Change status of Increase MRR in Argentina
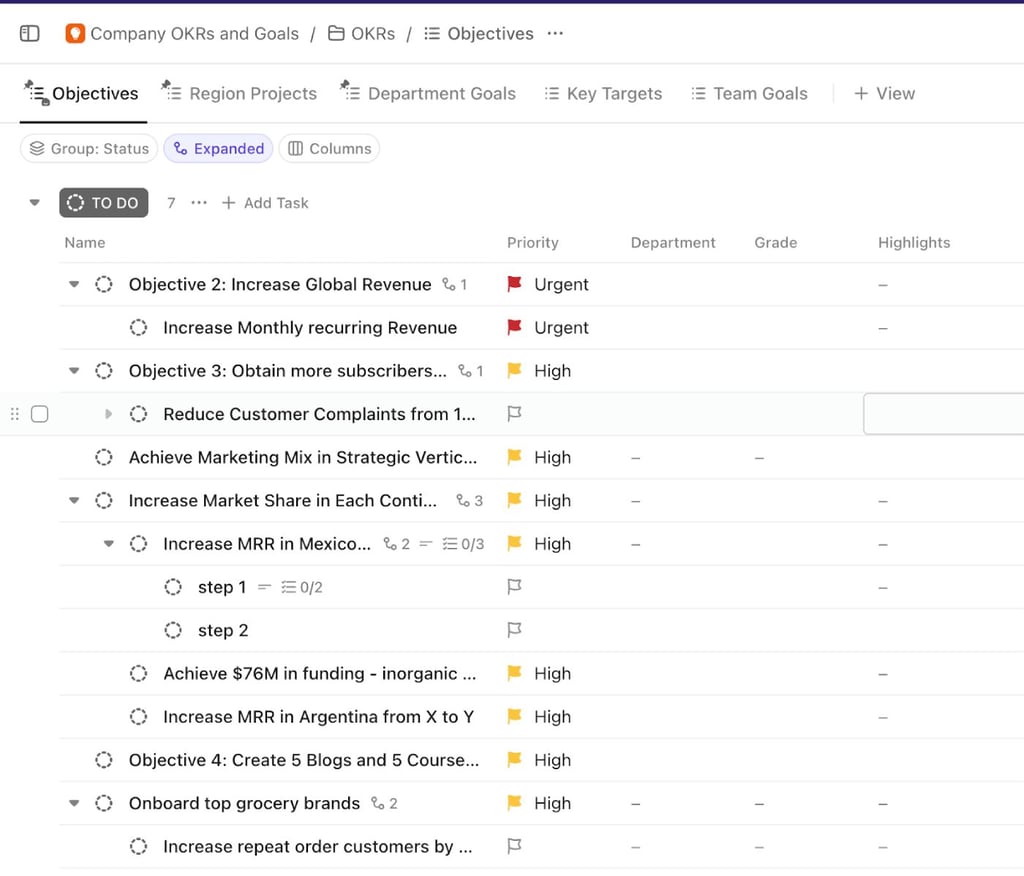 [x=138, y=717]
